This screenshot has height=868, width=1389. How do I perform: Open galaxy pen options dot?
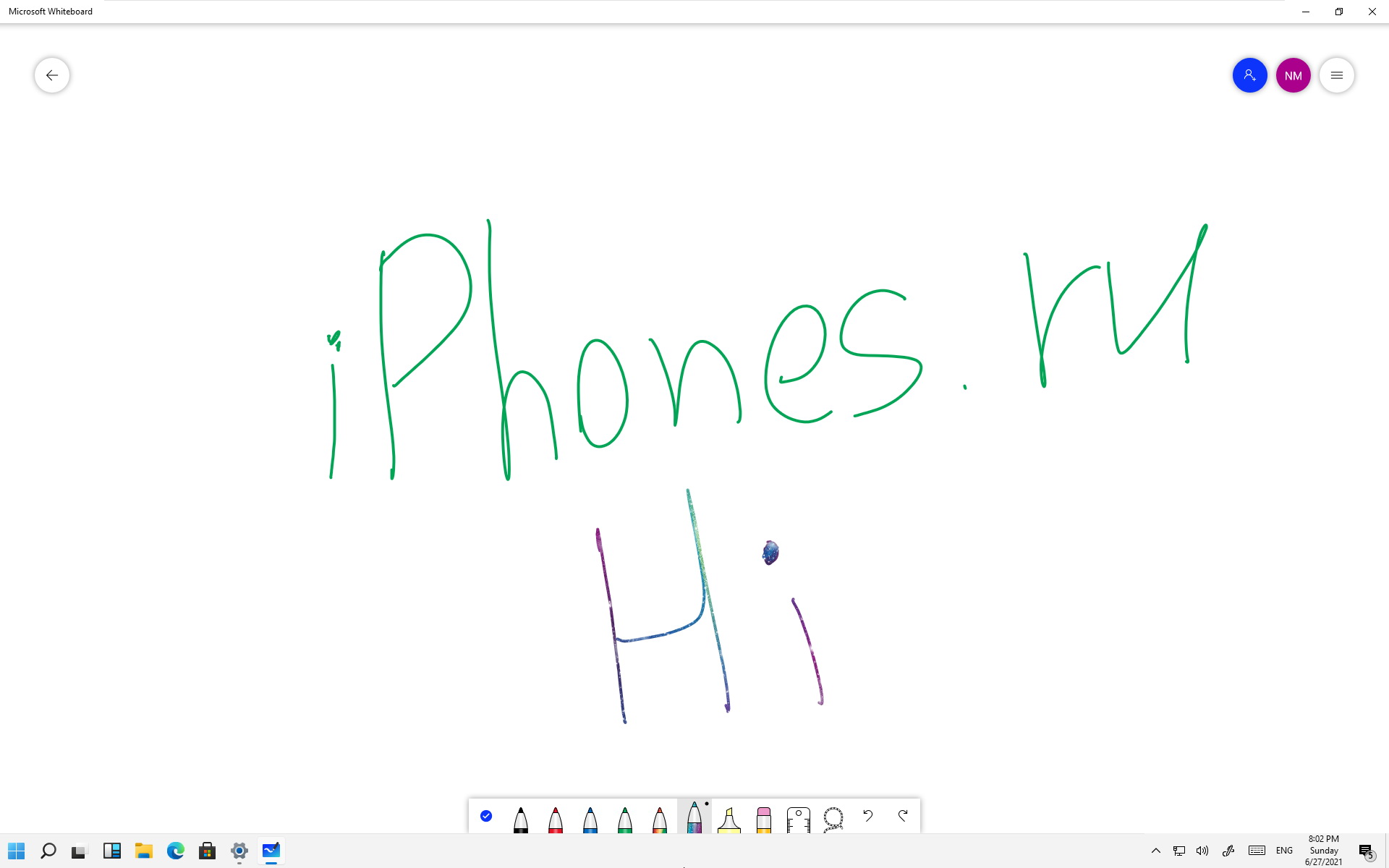coord(707,804)
